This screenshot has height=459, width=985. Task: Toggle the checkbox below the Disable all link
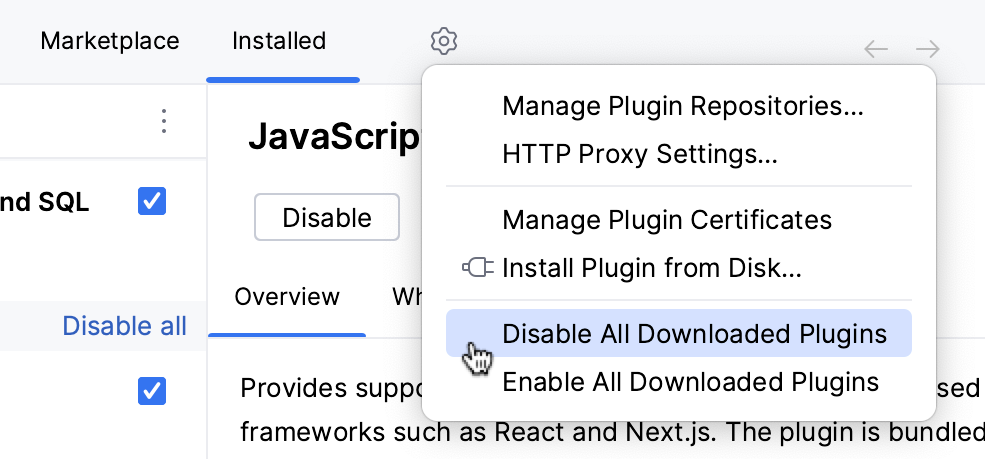152,390
